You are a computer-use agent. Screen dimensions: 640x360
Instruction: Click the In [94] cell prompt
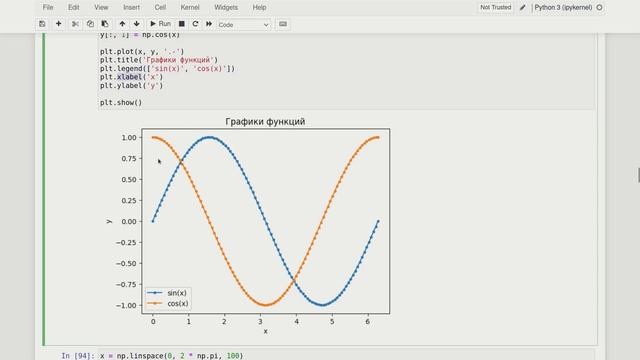[x=78, y=356]
